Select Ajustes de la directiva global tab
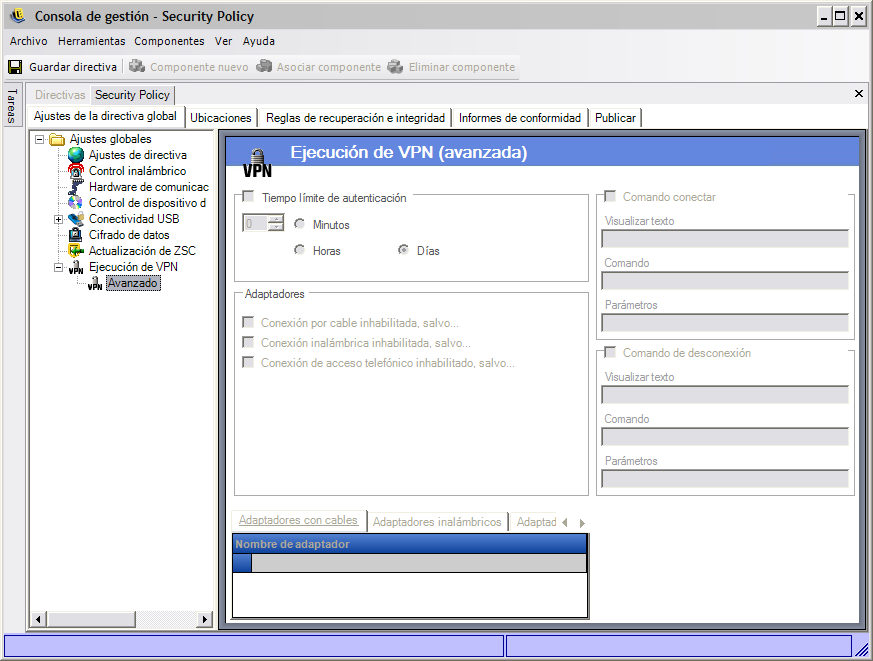Image resolution: width=873 pixels, height=661 pixels. [105, 116]
